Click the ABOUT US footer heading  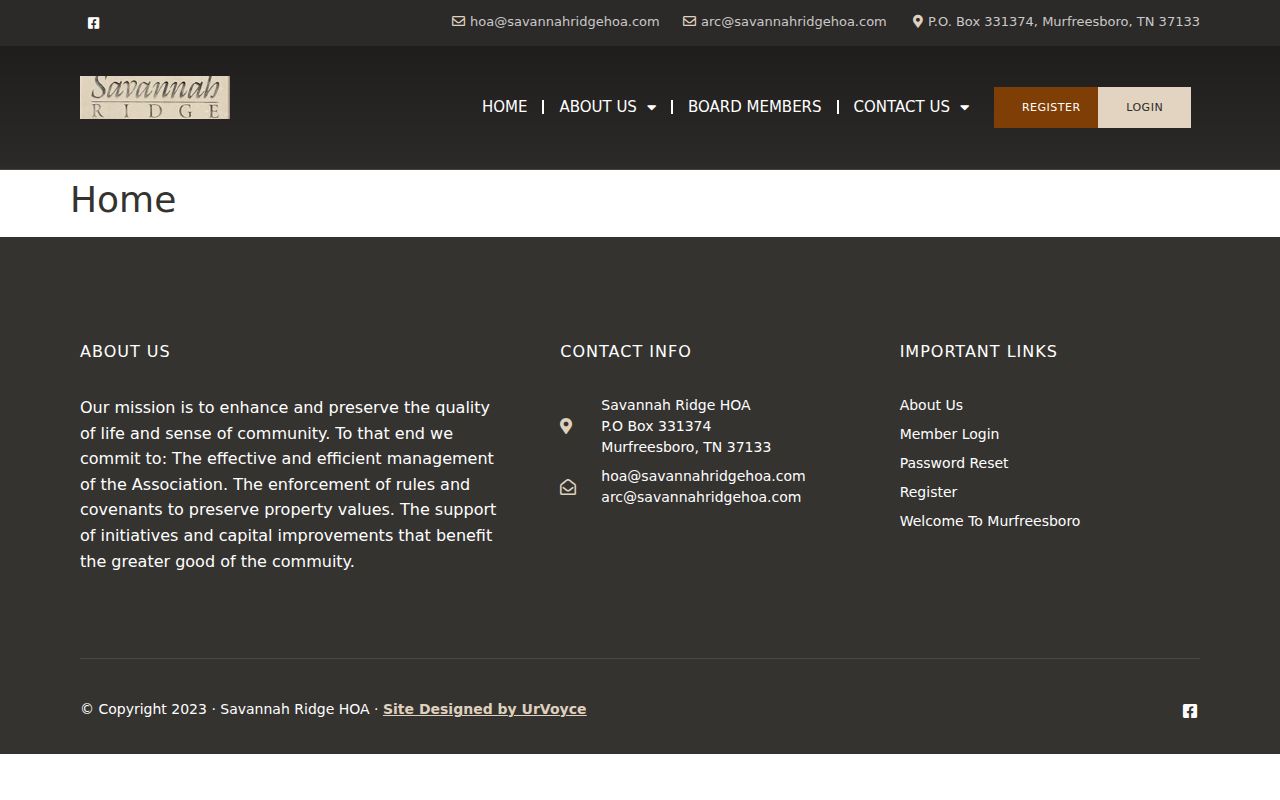coord(125,351)
